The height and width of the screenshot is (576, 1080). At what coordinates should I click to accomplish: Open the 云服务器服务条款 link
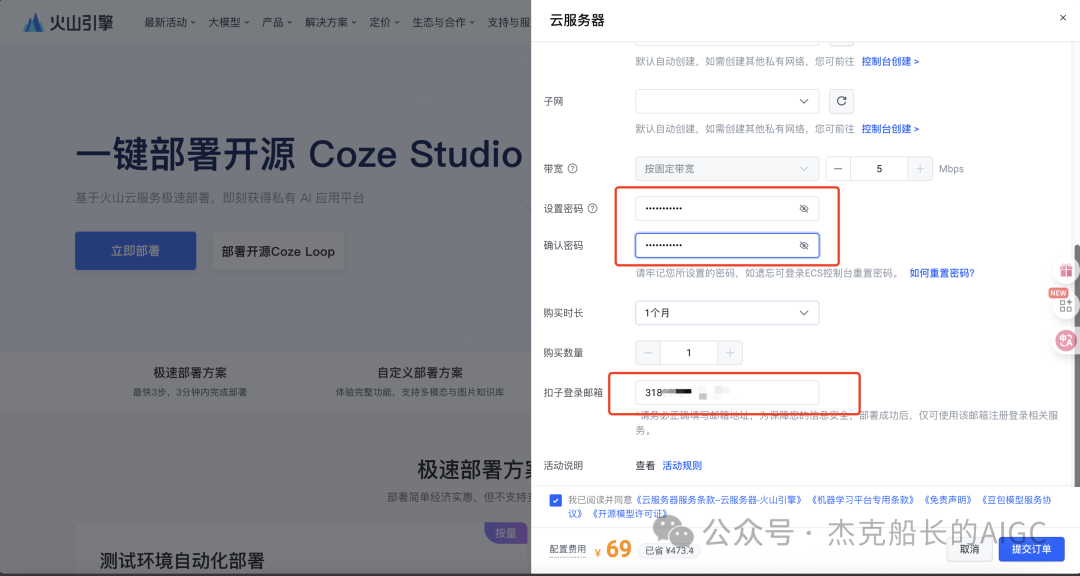tap(720, 500)
